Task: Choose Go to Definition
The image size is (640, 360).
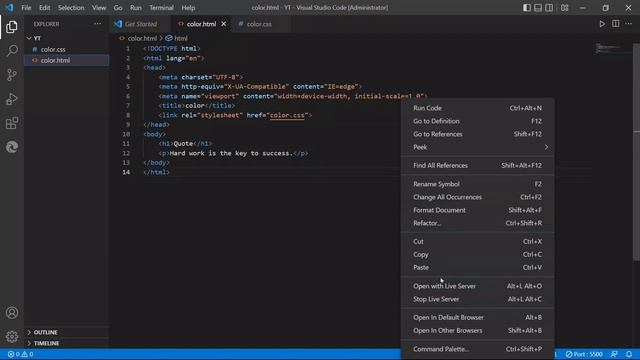Action: [477, 121]
